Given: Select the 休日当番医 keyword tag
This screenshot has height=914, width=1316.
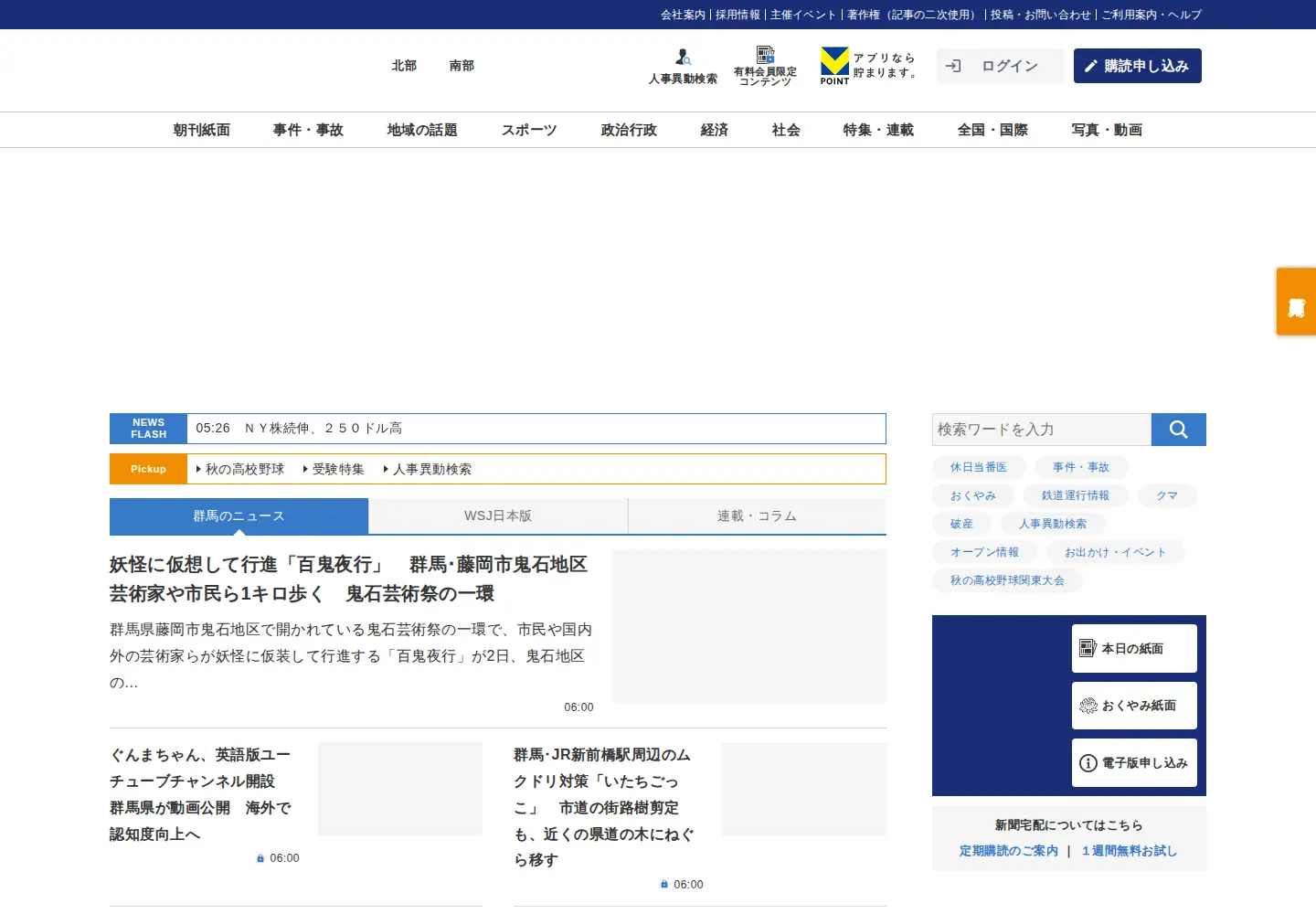Looking at the screenshot, I should point(979,467).
